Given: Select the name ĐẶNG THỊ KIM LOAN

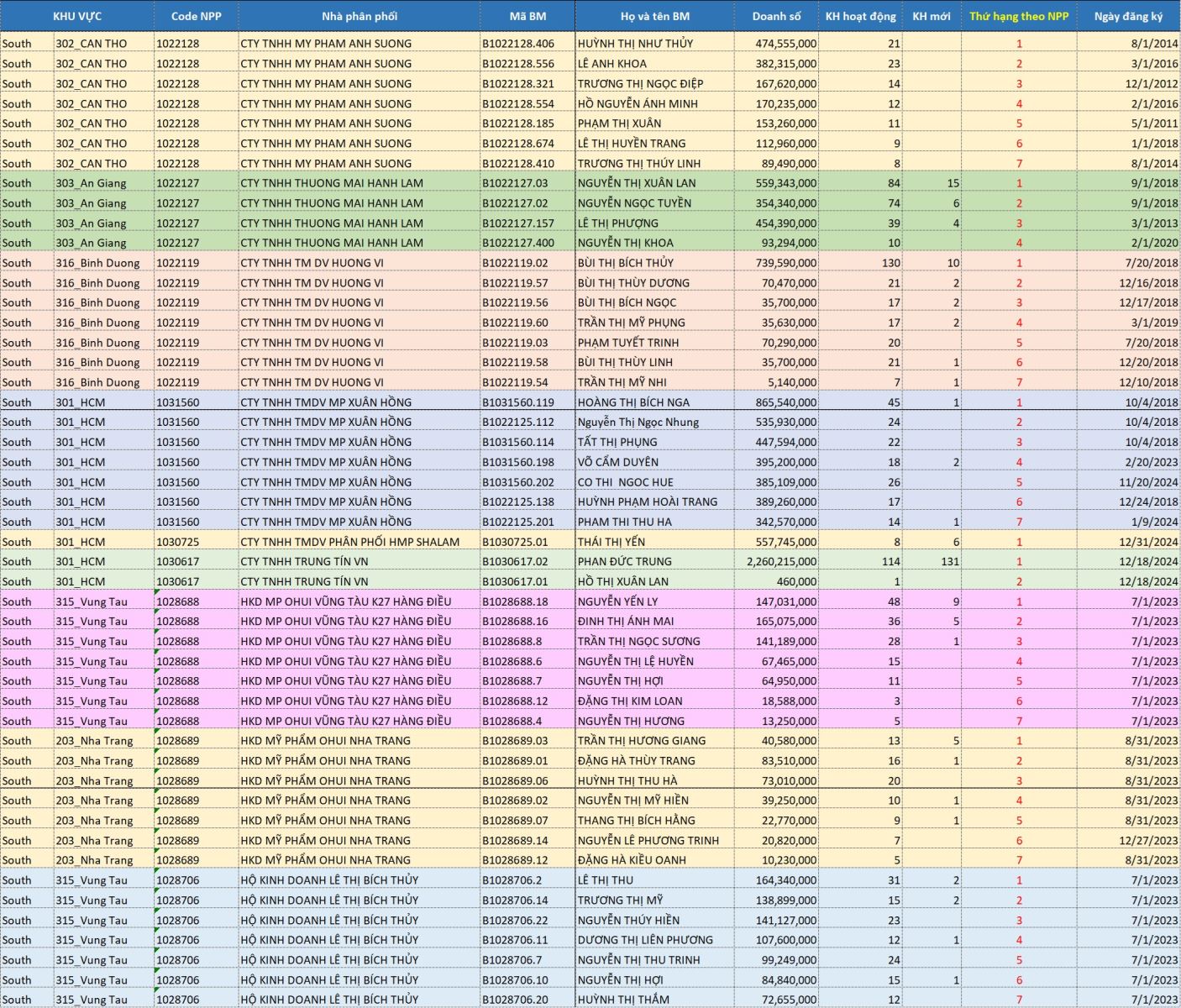Looking at the screenshot, I should [x=630, y=701].
